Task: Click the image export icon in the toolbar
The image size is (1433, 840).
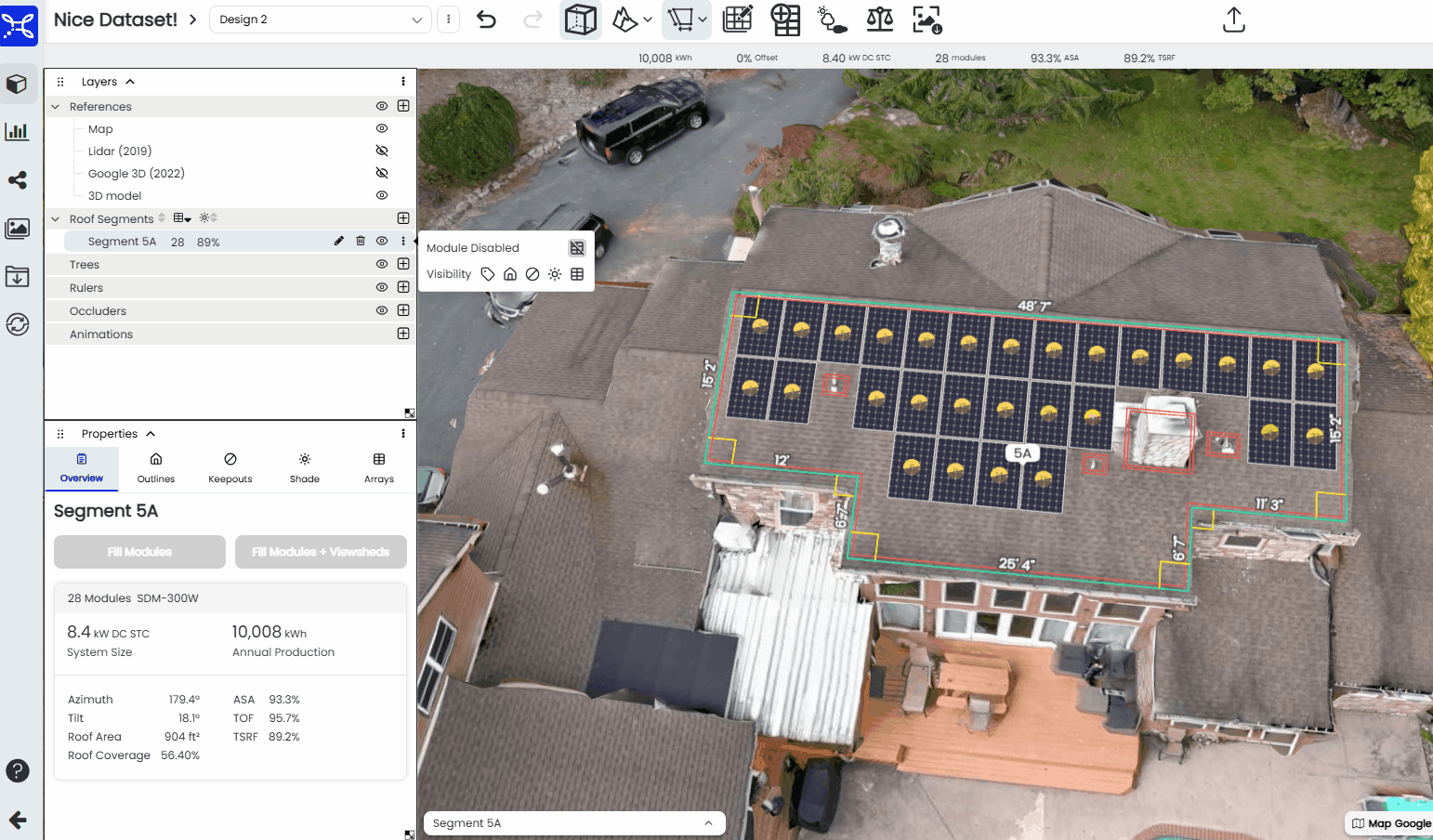Action: (924, 19)
